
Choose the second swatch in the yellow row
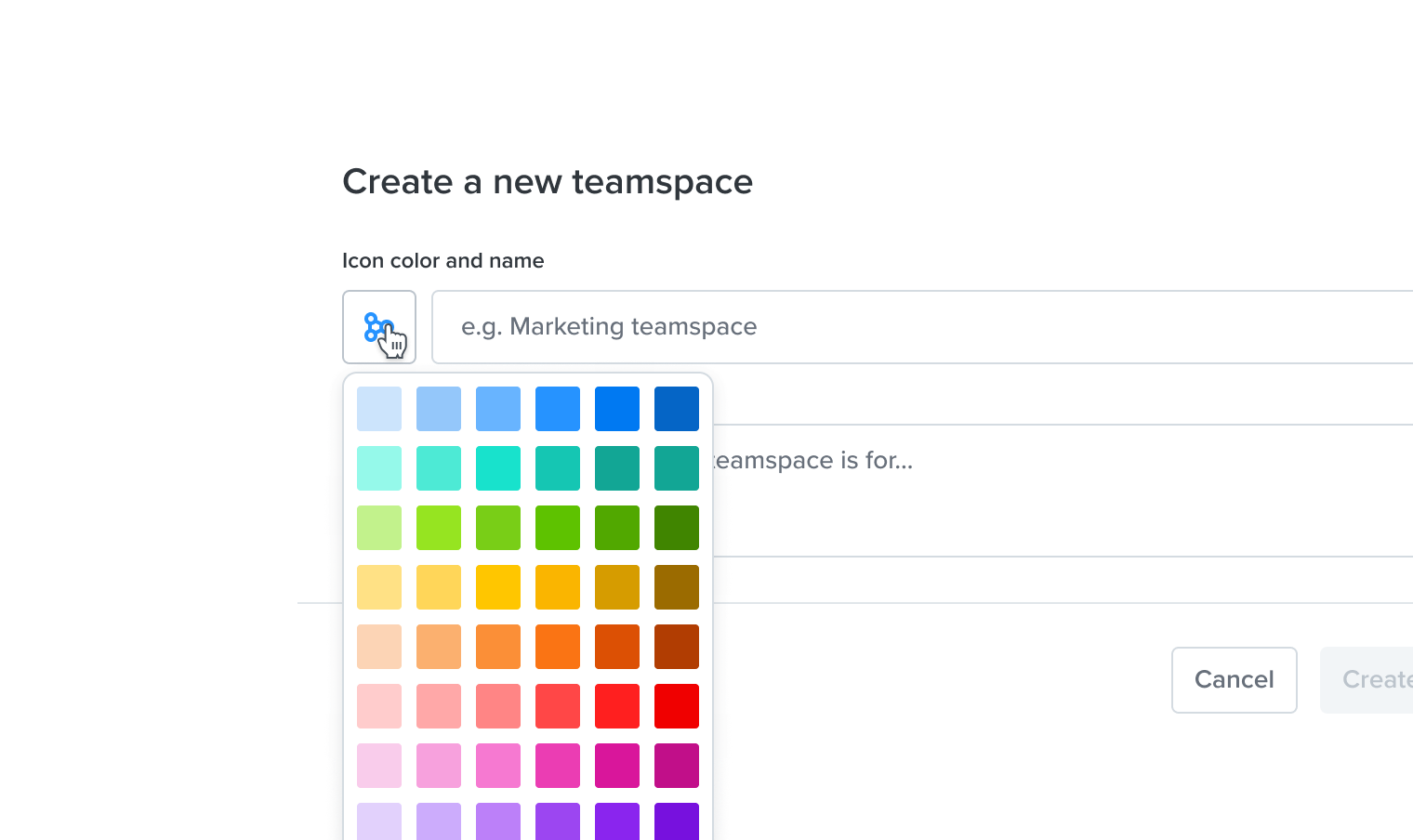coord(439,587)
